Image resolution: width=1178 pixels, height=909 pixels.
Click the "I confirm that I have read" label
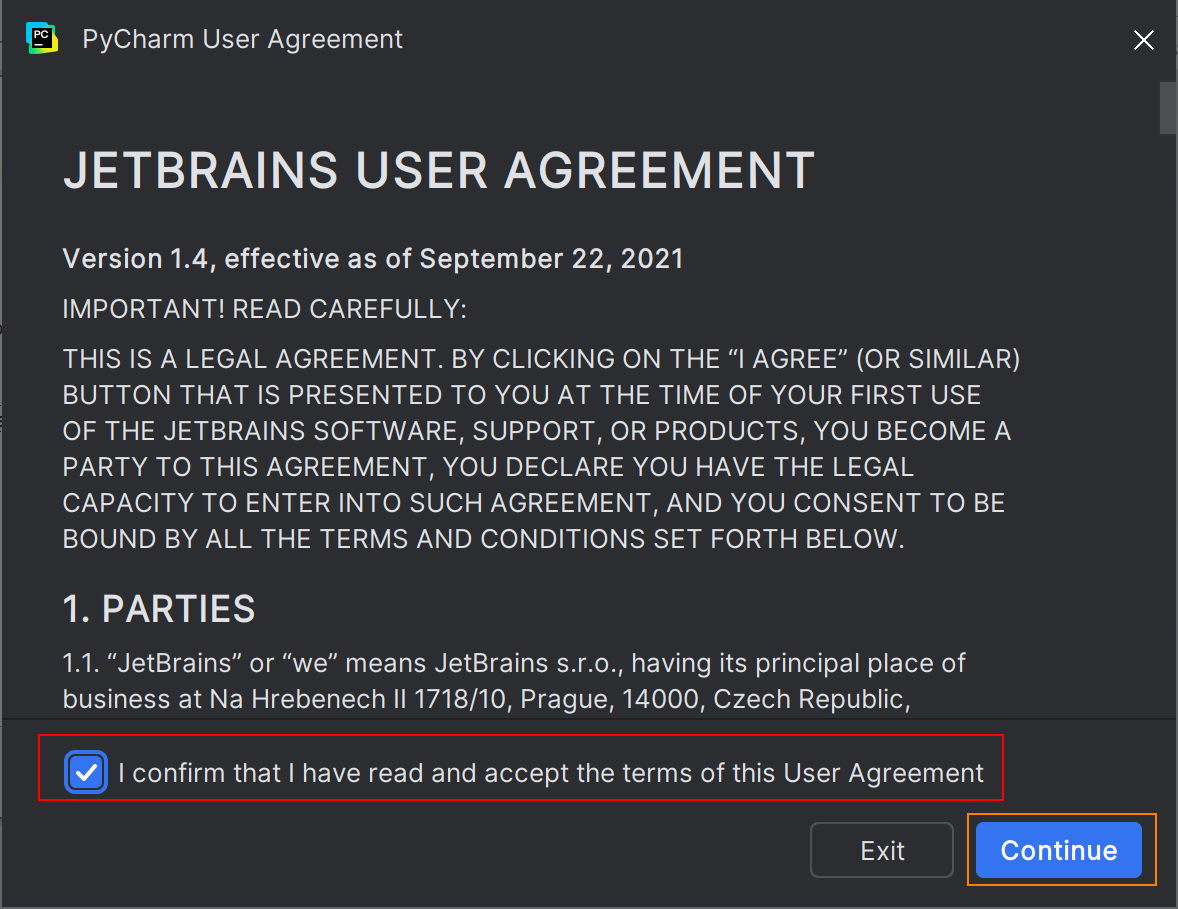tap(550, 773)
